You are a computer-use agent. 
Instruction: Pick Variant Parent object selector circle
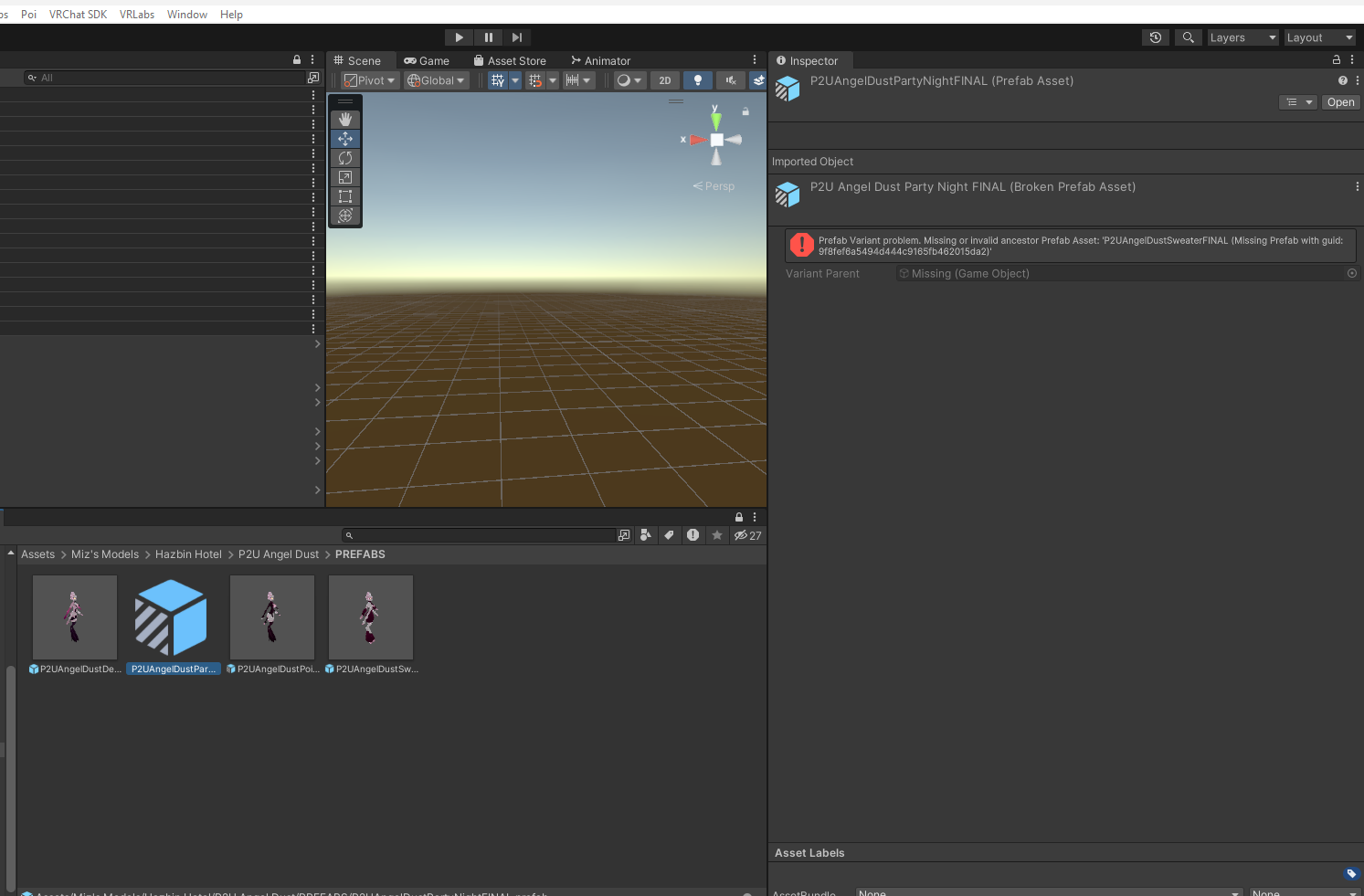[1352, 273]
